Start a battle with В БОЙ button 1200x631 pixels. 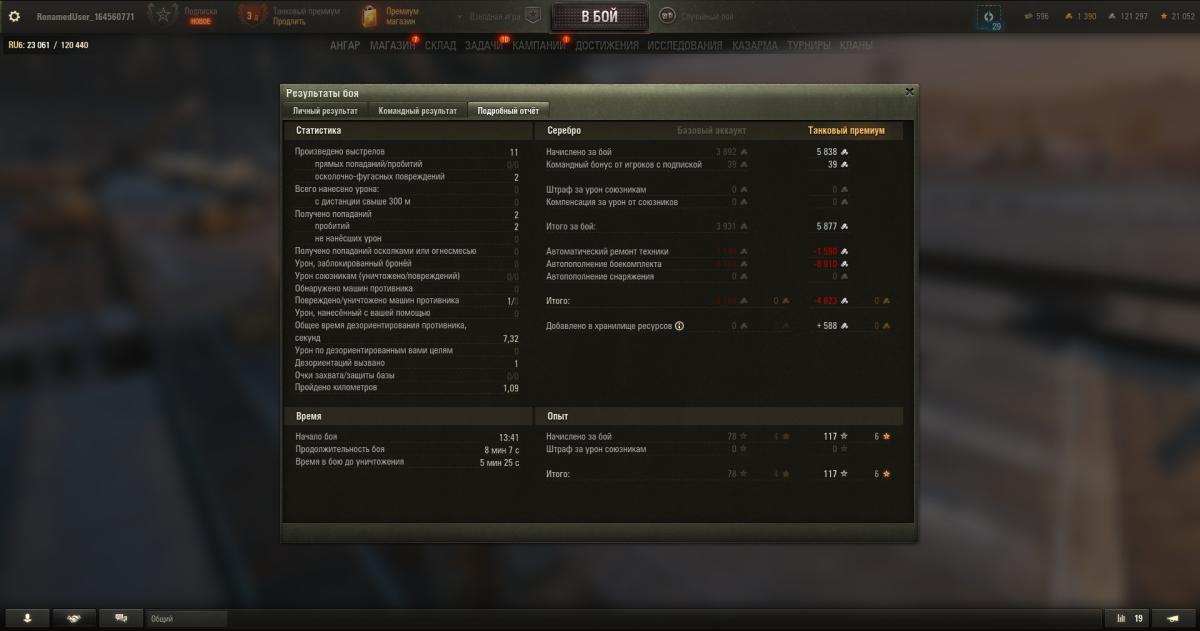(x=600, y=17)
